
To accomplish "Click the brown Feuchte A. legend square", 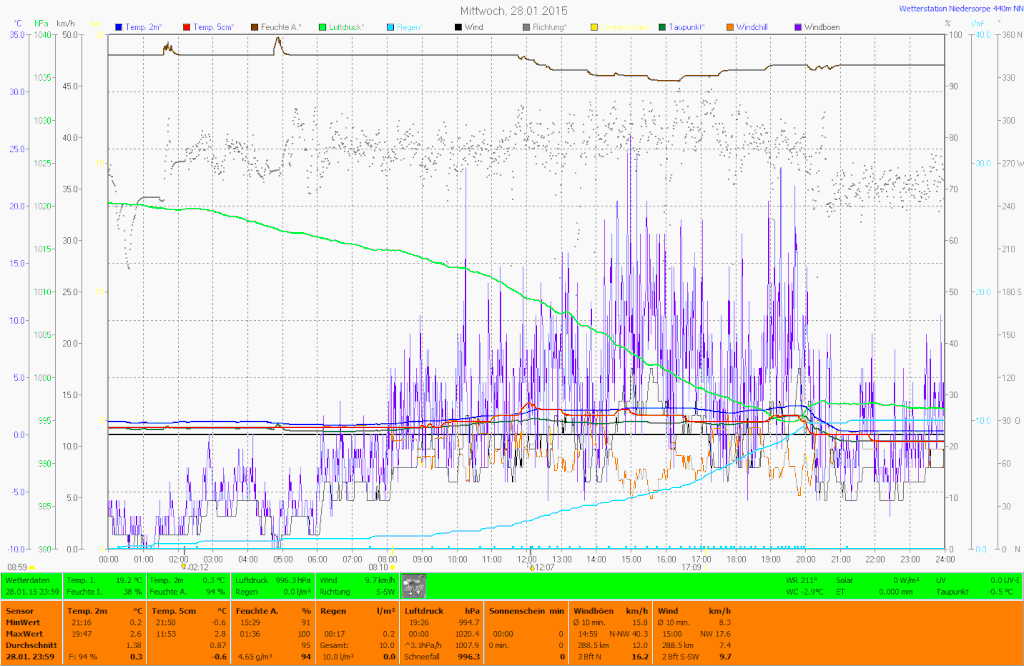I will point(255,26).
